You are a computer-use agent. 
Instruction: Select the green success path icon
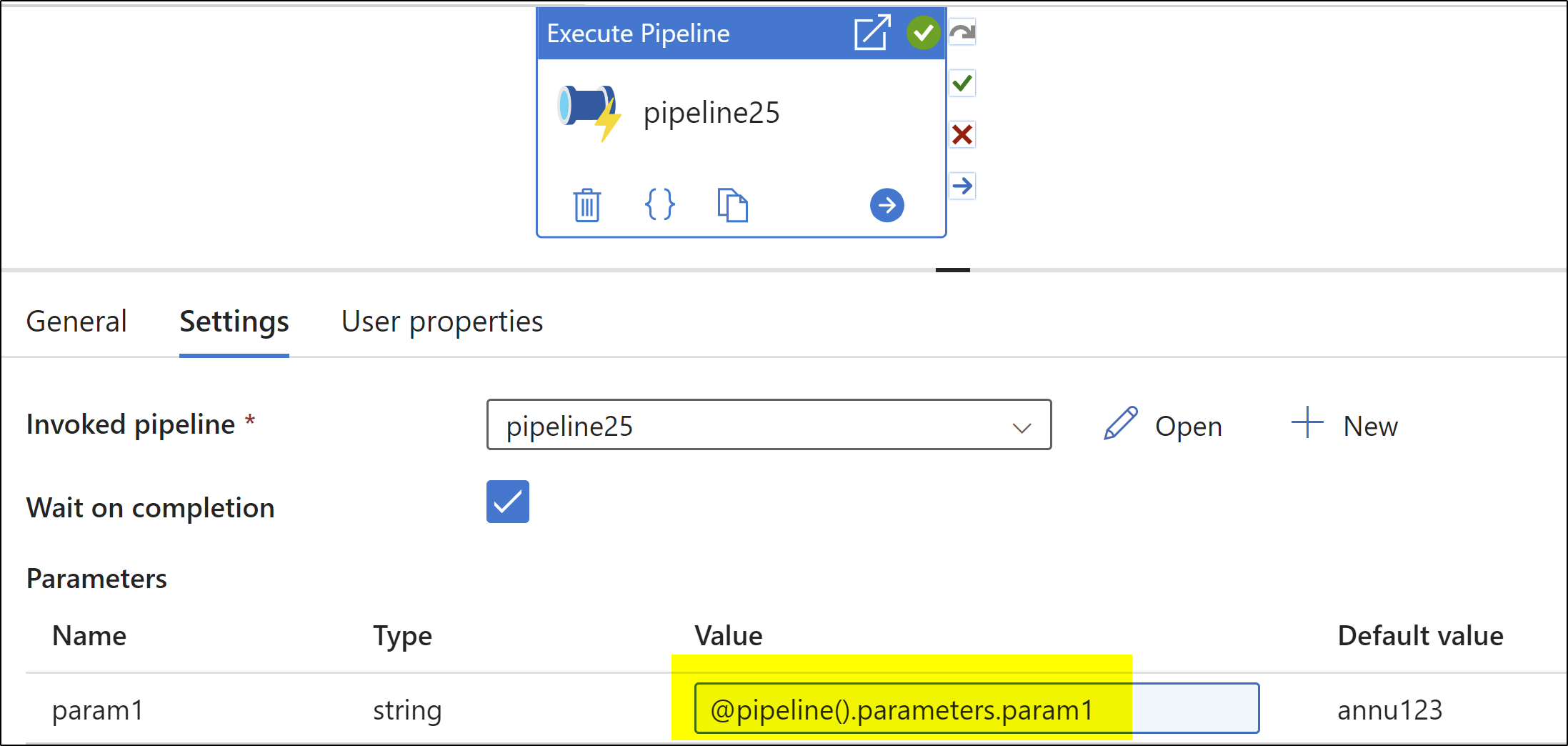[x=962, y=84]
